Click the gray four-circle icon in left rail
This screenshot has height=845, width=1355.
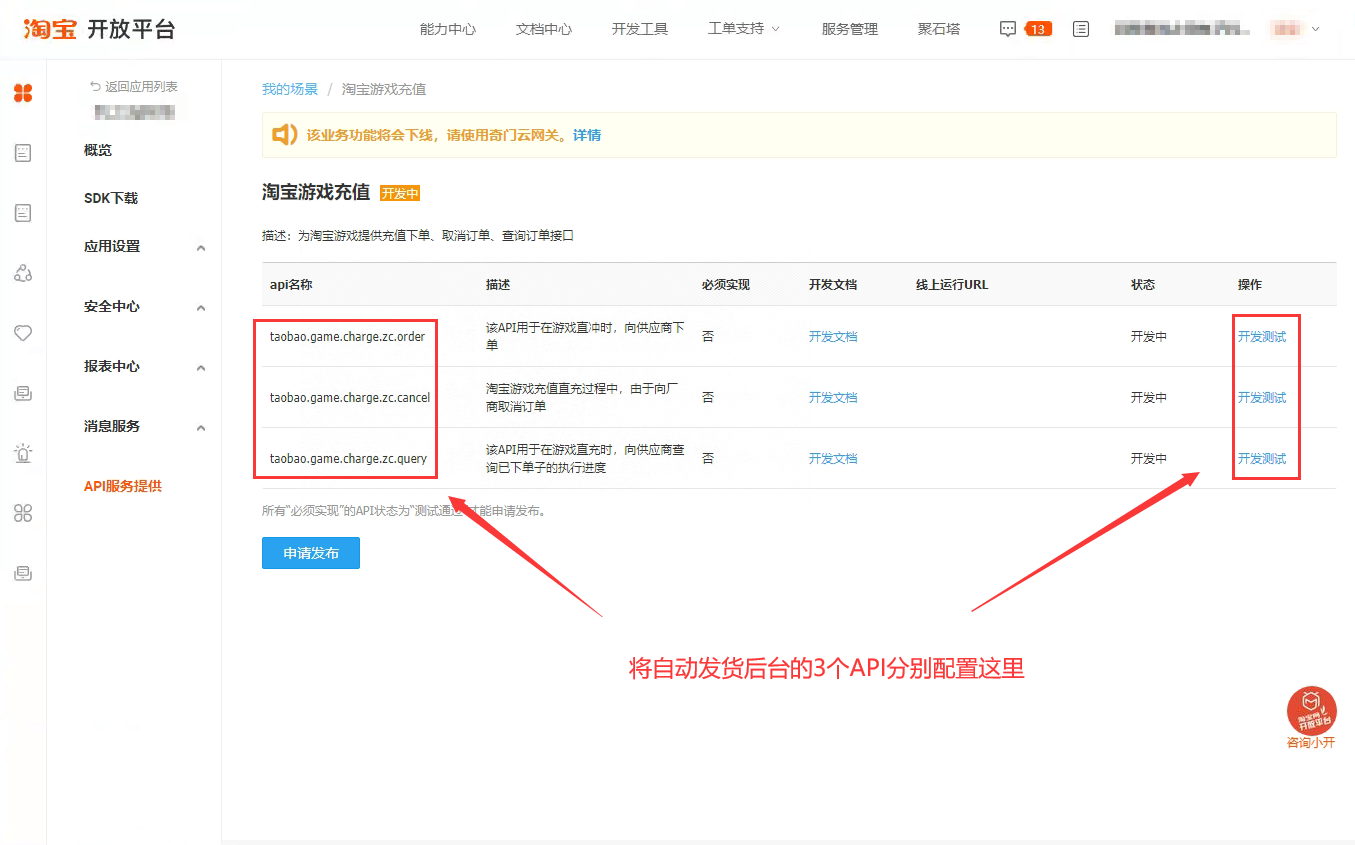23,513
